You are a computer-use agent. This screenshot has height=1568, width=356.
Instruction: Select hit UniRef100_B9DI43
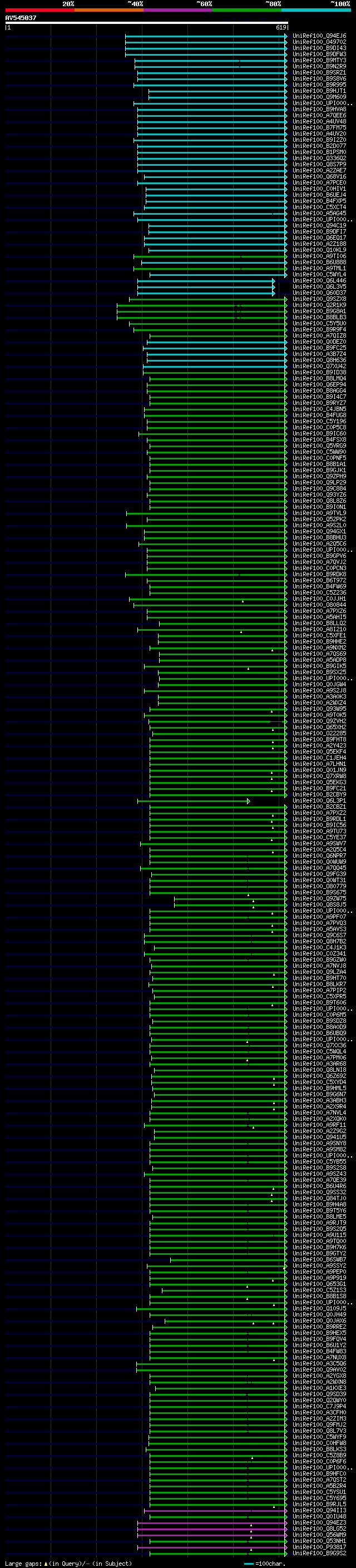click(x=319, y=48)
